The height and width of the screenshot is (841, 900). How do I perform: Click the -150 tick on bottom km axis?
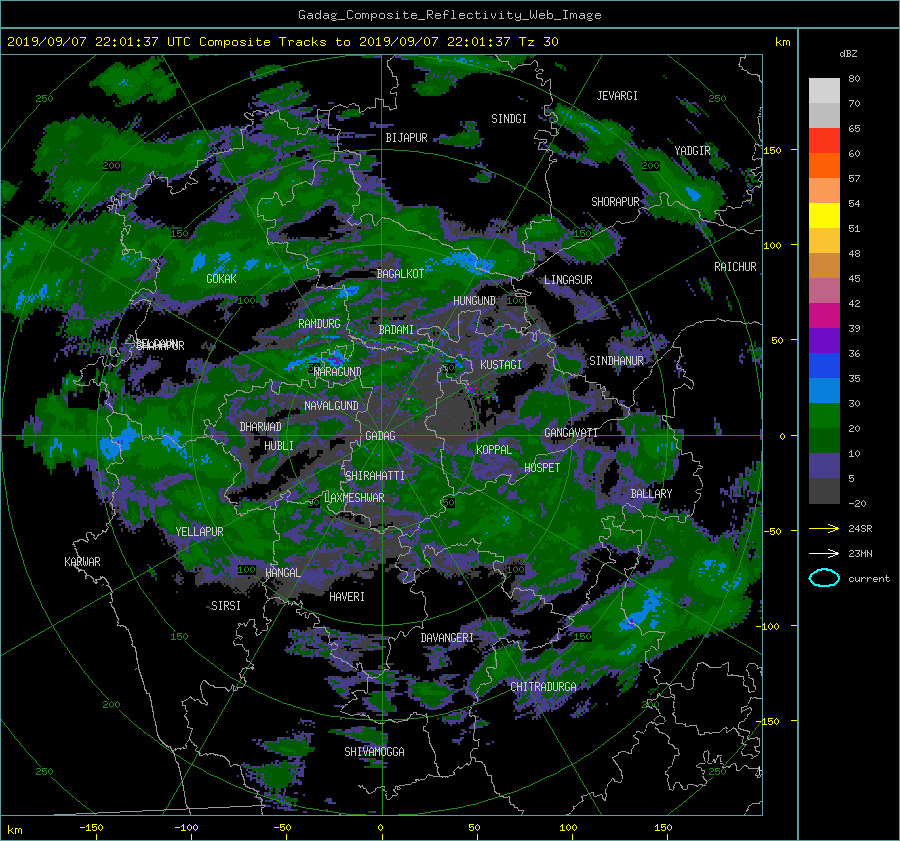[x=91, y=828]
